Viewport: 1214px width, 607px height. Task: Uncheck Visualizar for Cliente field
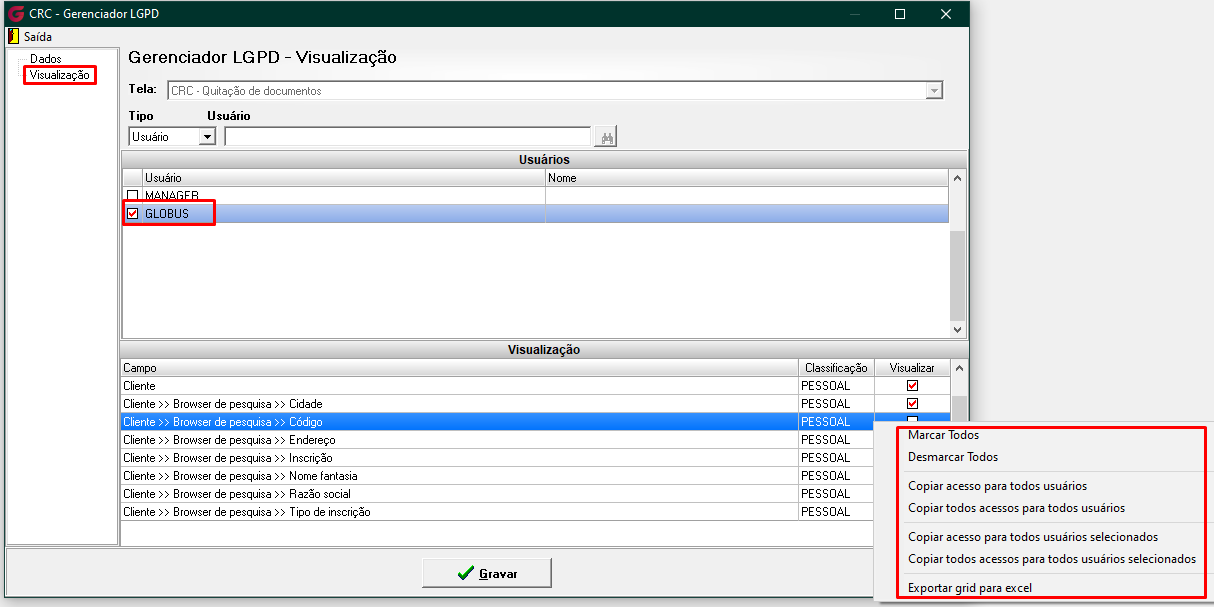click(912, 385)
